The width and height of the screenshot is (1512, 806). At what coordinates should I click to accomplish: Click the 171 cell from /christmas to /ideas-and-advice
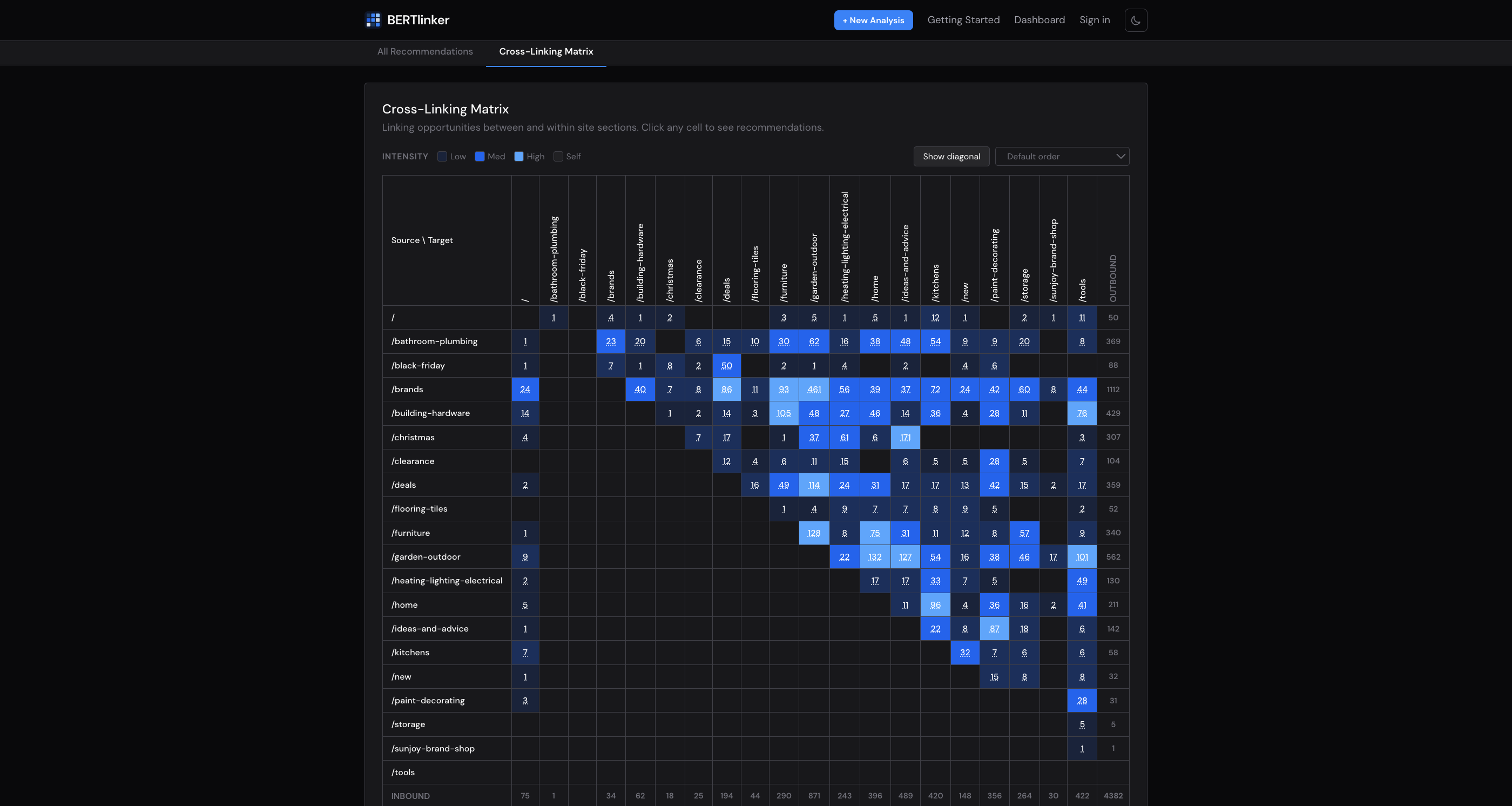(905, 438)
